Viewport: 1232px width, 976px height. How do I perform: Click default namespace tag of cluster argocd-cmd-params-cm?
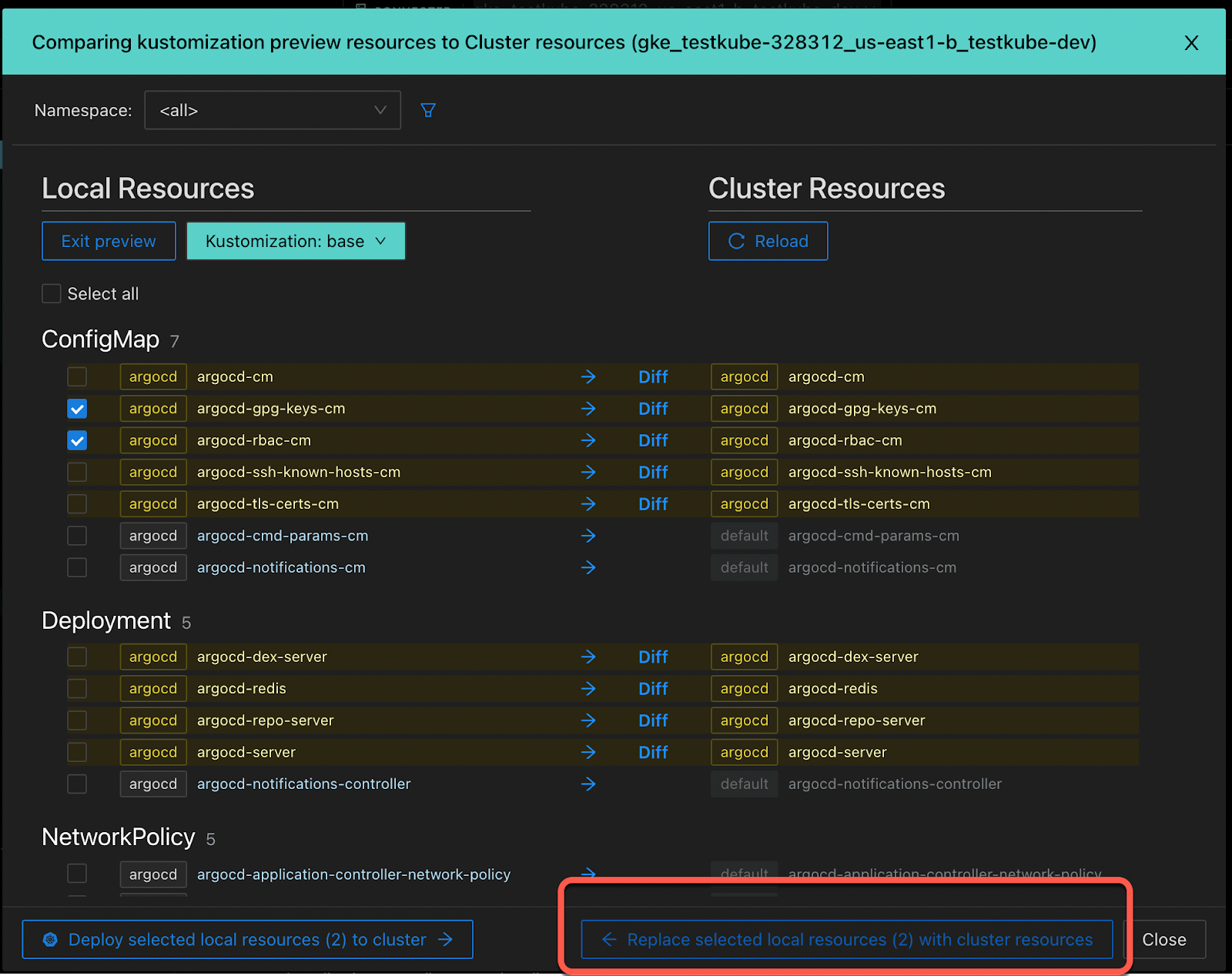pos(744,536)
